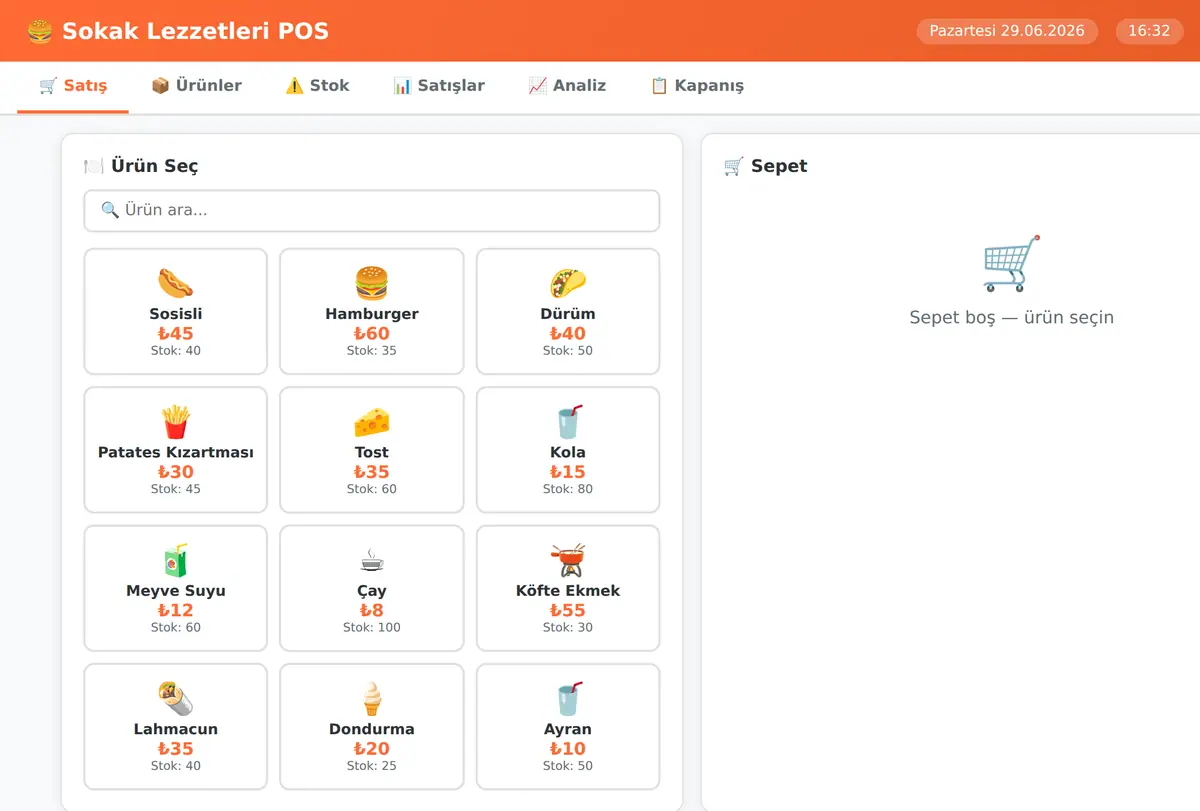Click the Köfte Ekmek product name
The image size is (1200, 811).
(x=568, y=591)
